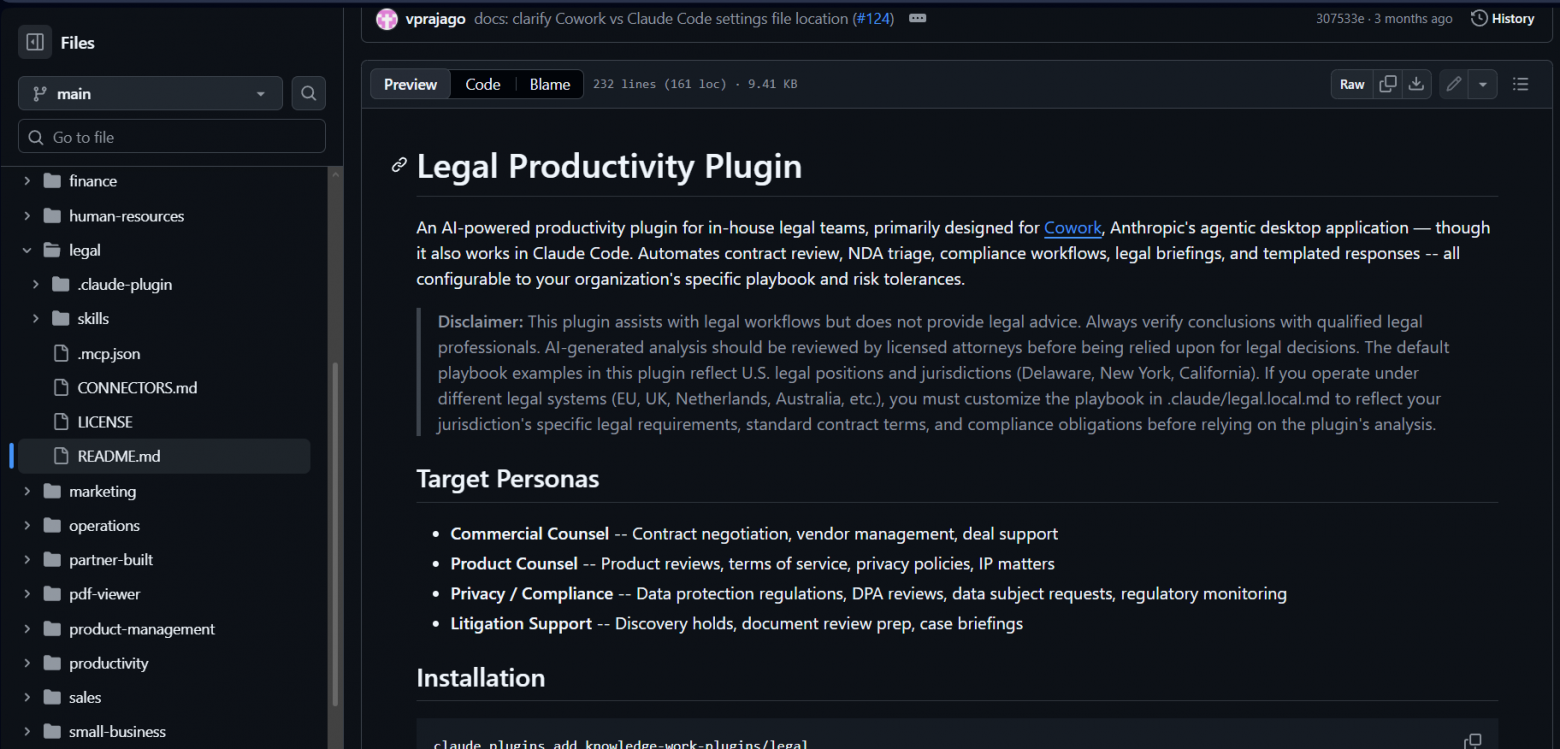Open pull request #124 link
The image size is (1560, 749).
click(x=874, y=18)
